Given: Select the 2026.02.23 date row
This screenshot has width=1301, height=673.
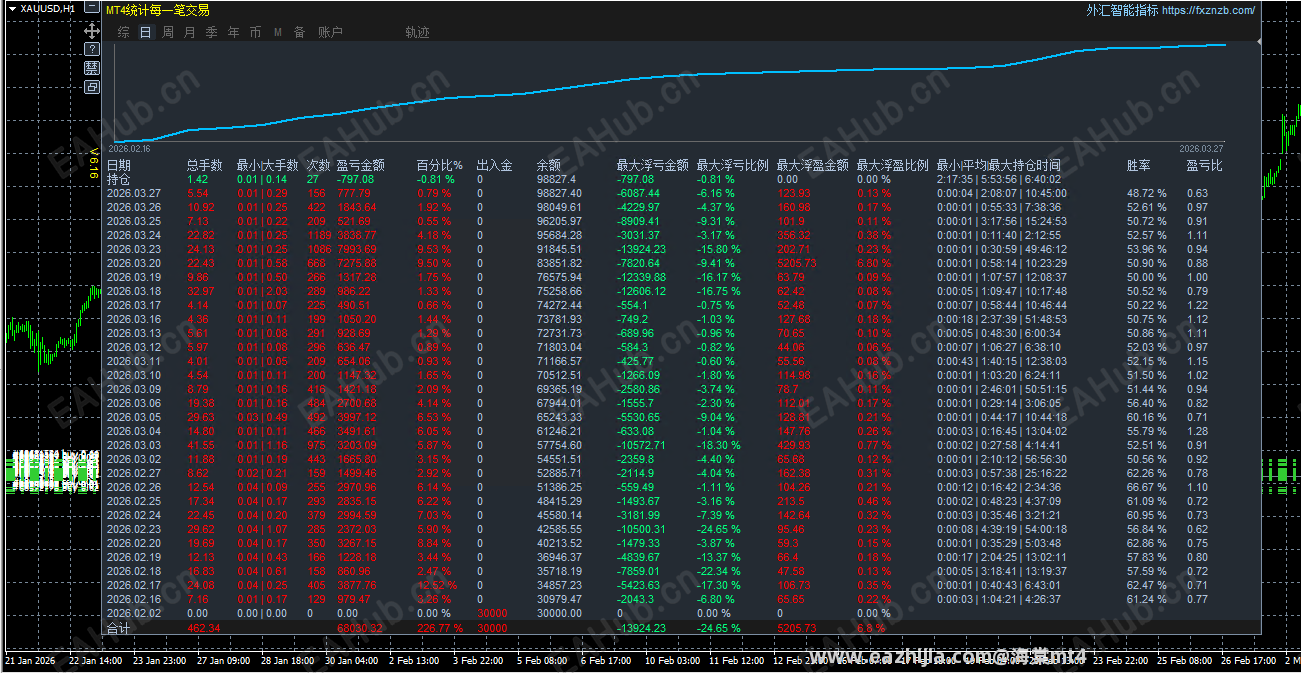Looking at the screenshot, I should tap(134, 529).
